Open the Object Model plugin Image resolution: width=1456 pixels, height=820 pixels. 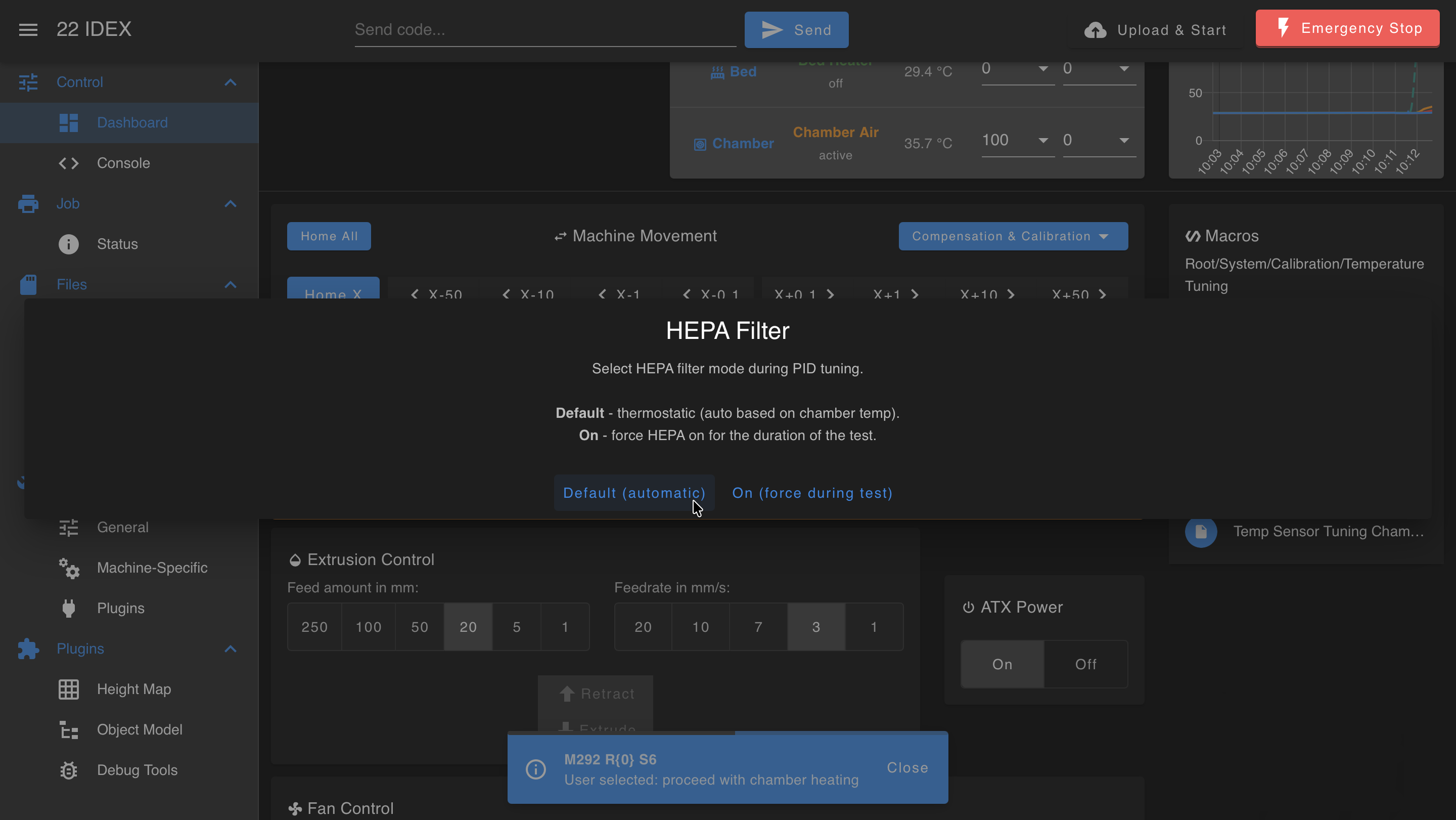[x=129, y=730]
